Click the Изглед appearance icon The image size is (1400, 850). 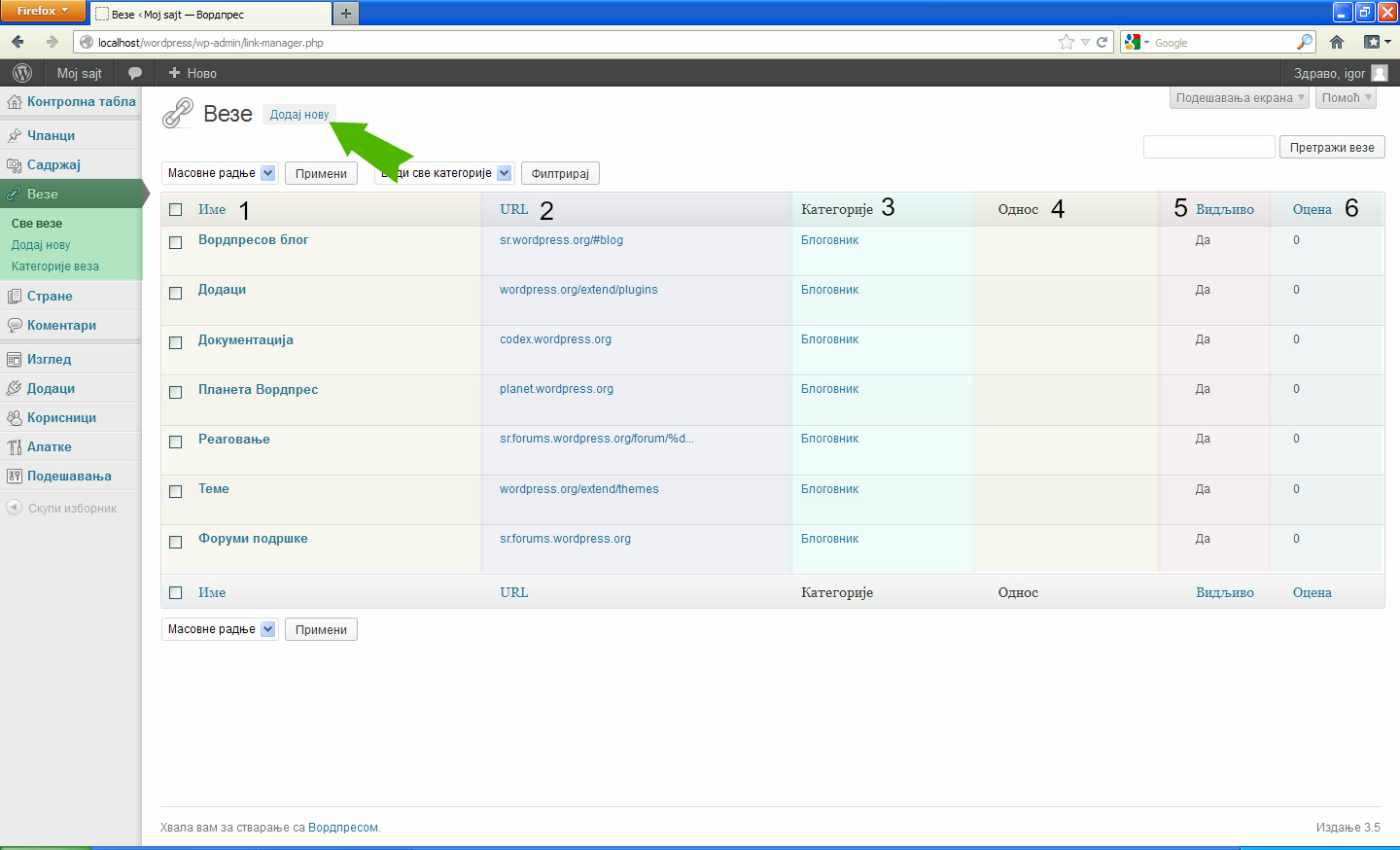[x=15, y=360]
